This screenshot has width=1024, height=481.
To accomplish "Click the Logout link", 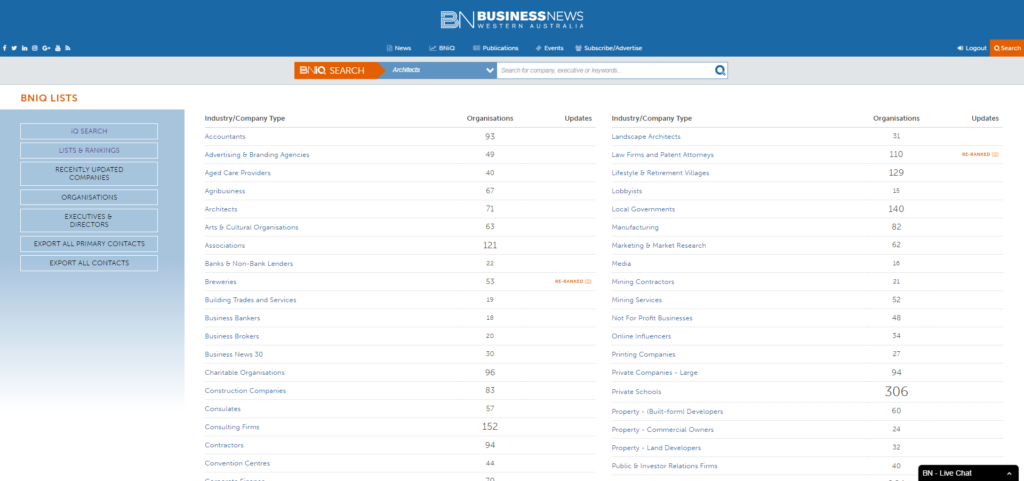I will (972, 48).
